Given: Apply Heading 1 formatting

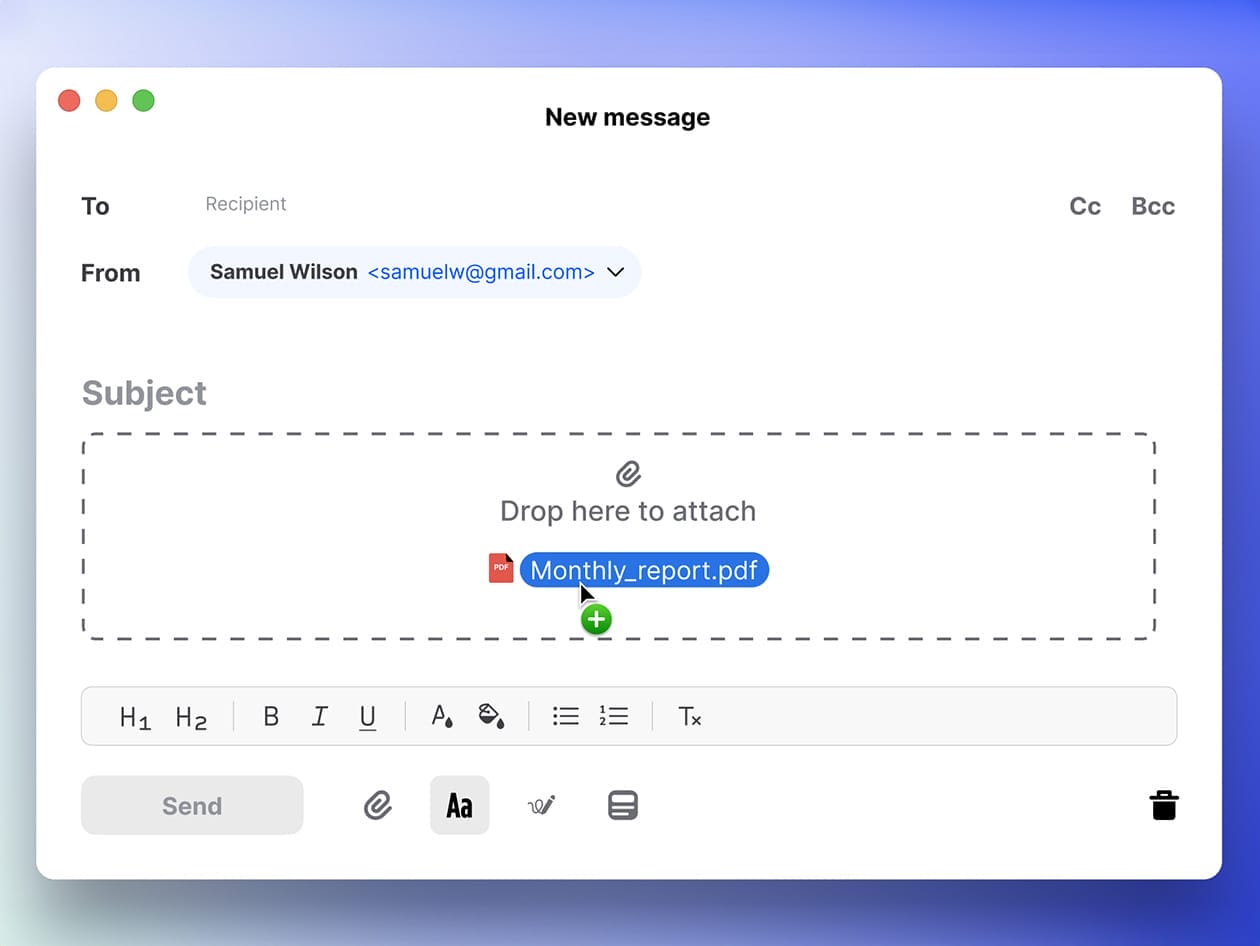Looking at the screenshot, I should click(x=135, y=717).
